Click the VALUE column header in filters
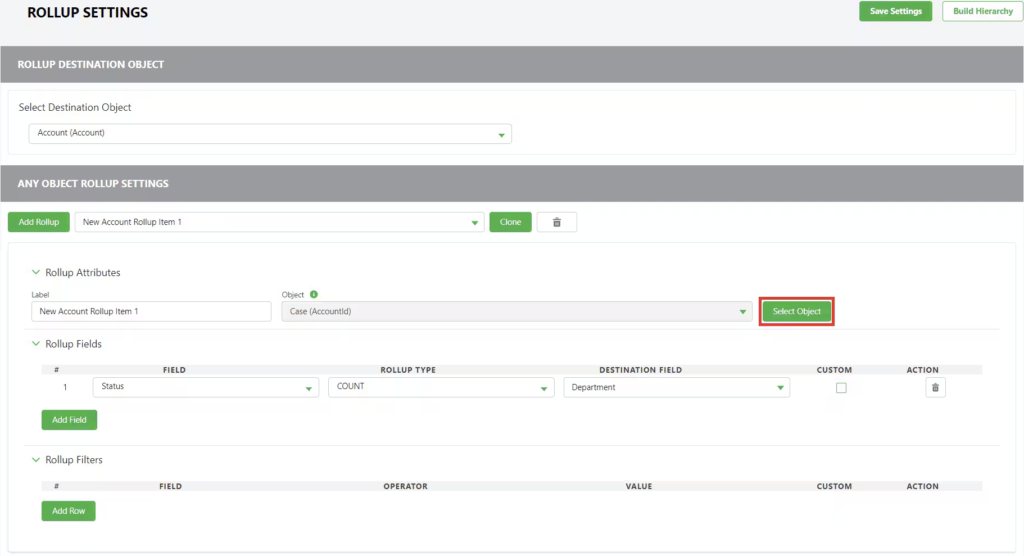 pyautogui.click(x=639, y=486)
